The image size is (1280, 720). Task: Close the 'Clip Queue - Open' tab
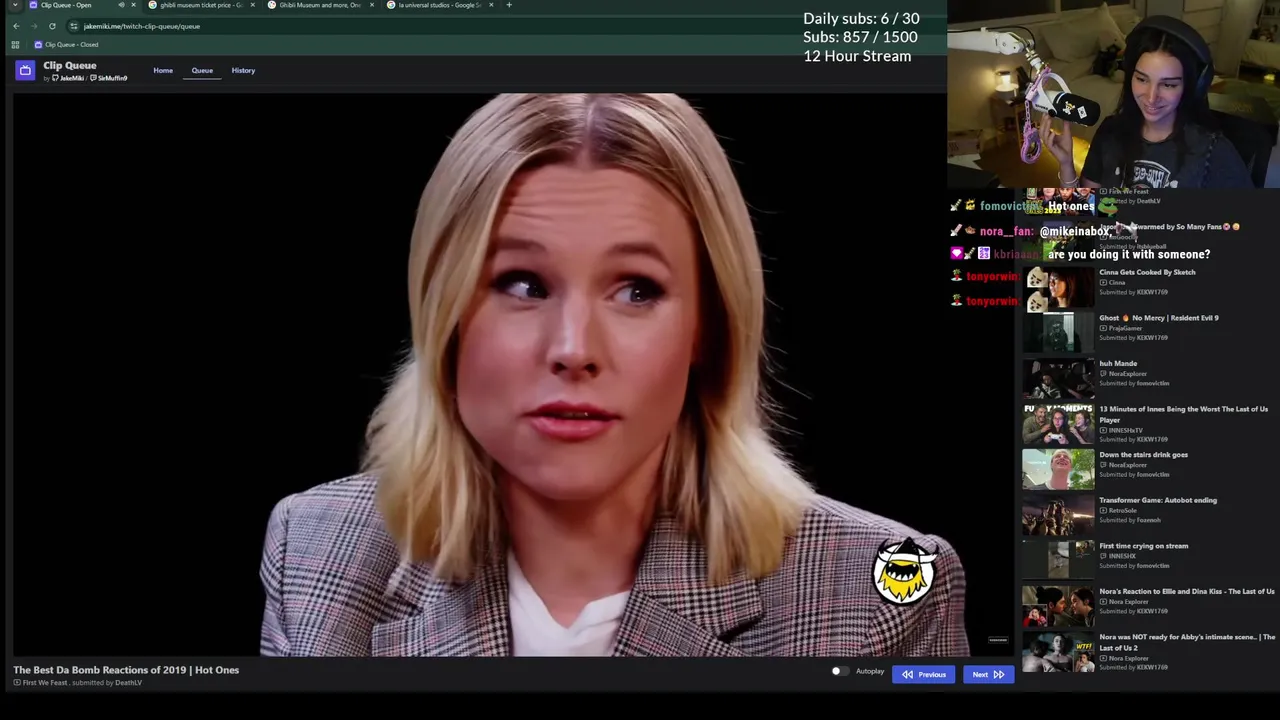pyautogui.click(x=133, y=5)
